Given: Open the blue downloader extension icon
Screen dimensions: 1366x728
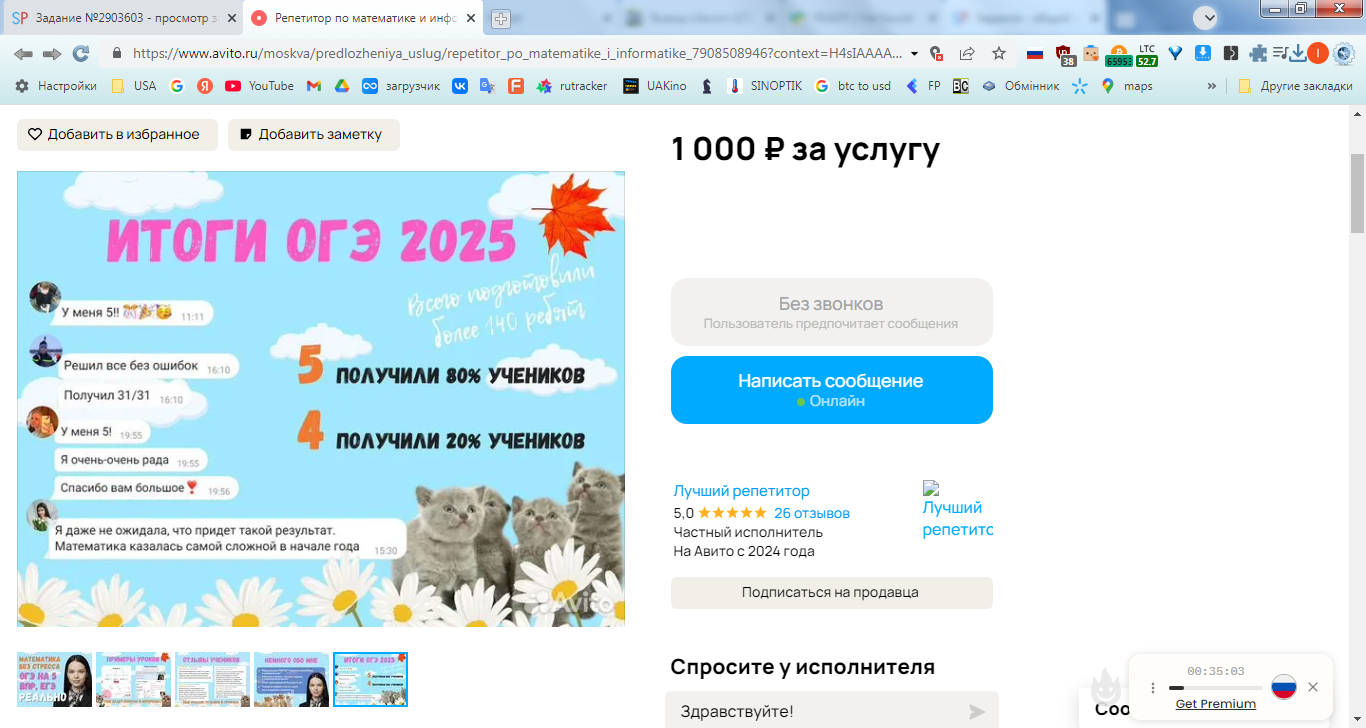Looking at the screenshot, I should coord(1204,54).
